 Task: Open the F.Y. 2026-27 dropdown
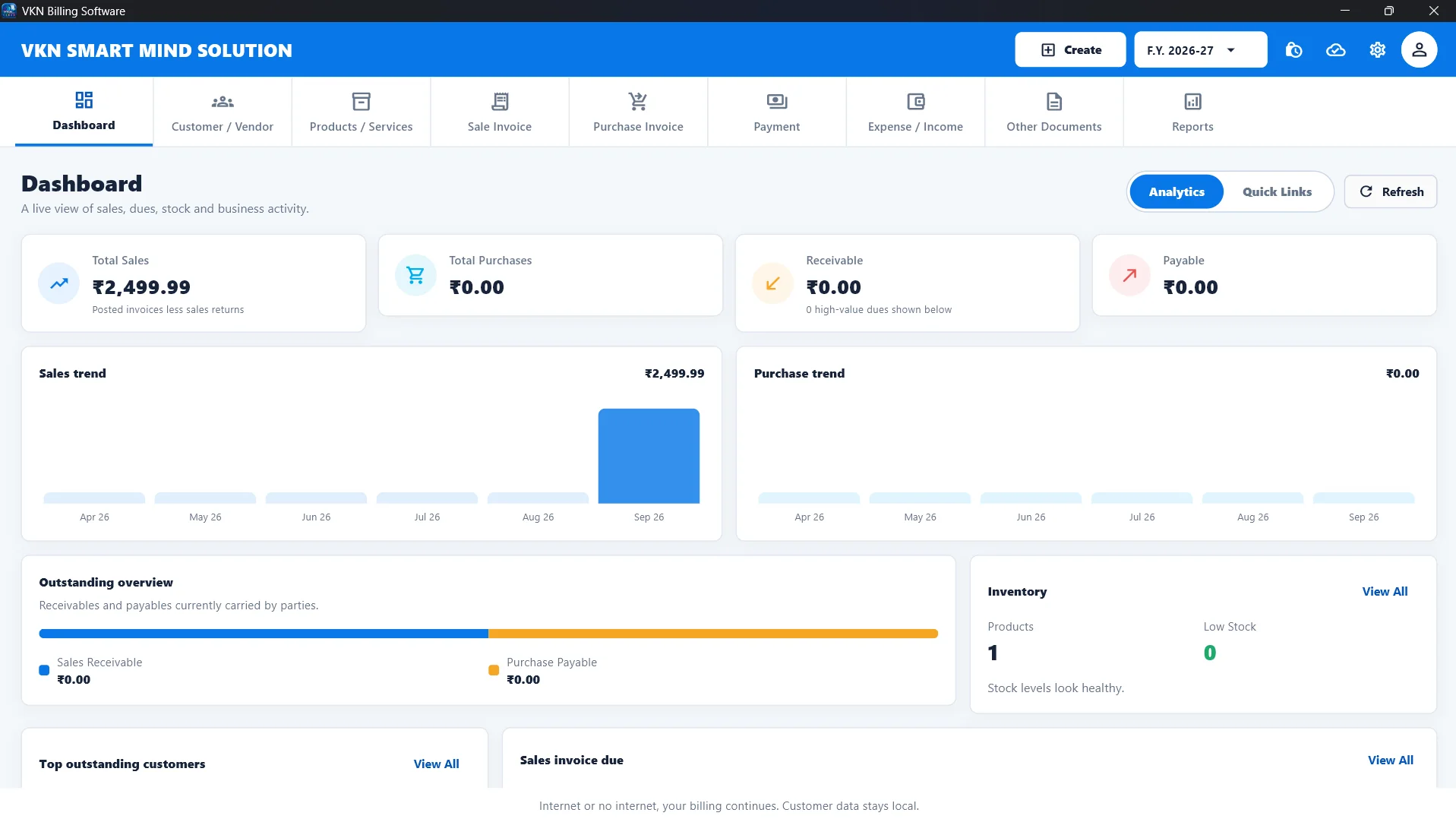coord(1200,50)
